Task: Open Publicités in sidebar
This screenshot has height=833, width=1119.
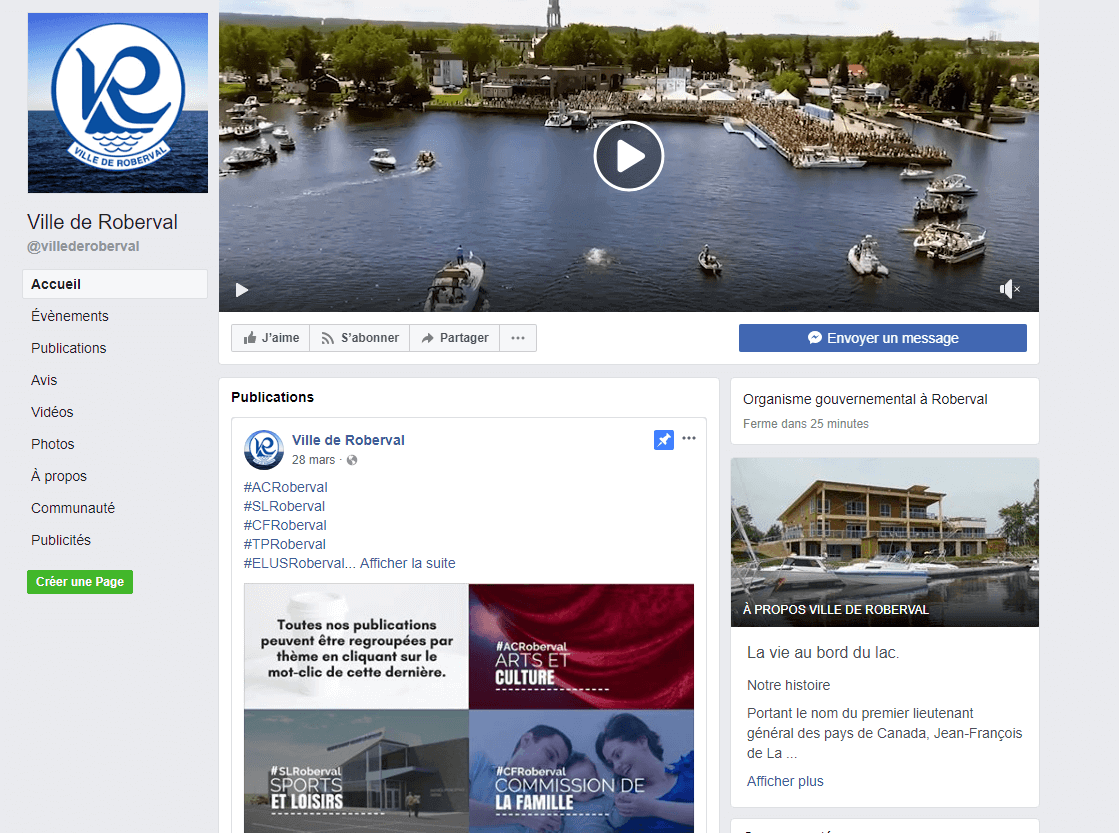Action: tap(61, 540)
